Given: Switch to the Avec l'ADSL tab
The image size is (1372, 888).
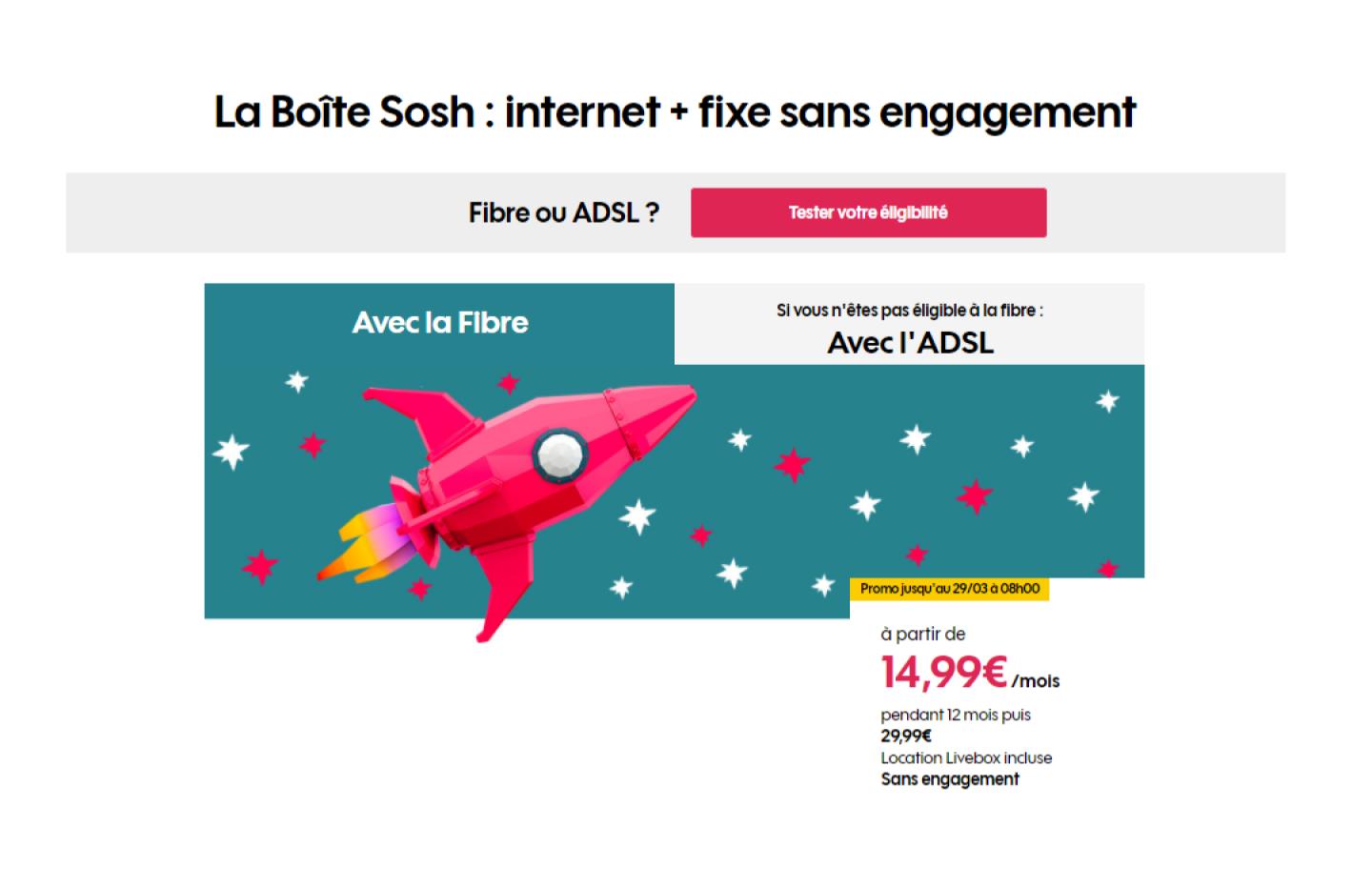Looking at the screenshot, I should 909,324.
